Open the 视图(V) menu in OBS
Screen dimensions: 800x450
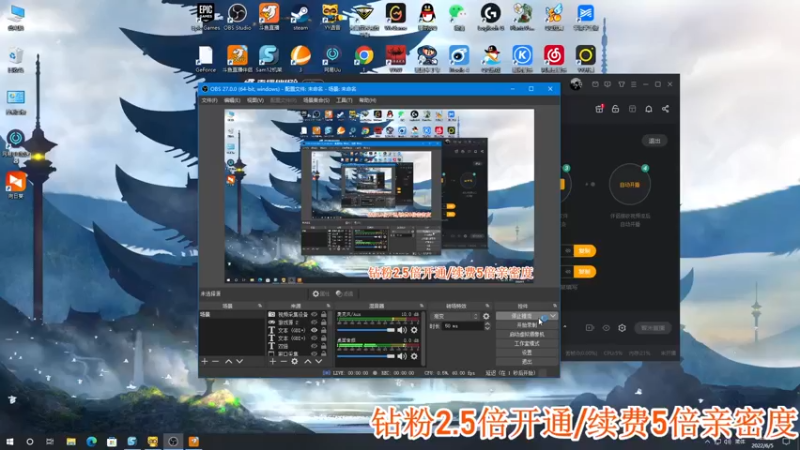click(255, 101)
